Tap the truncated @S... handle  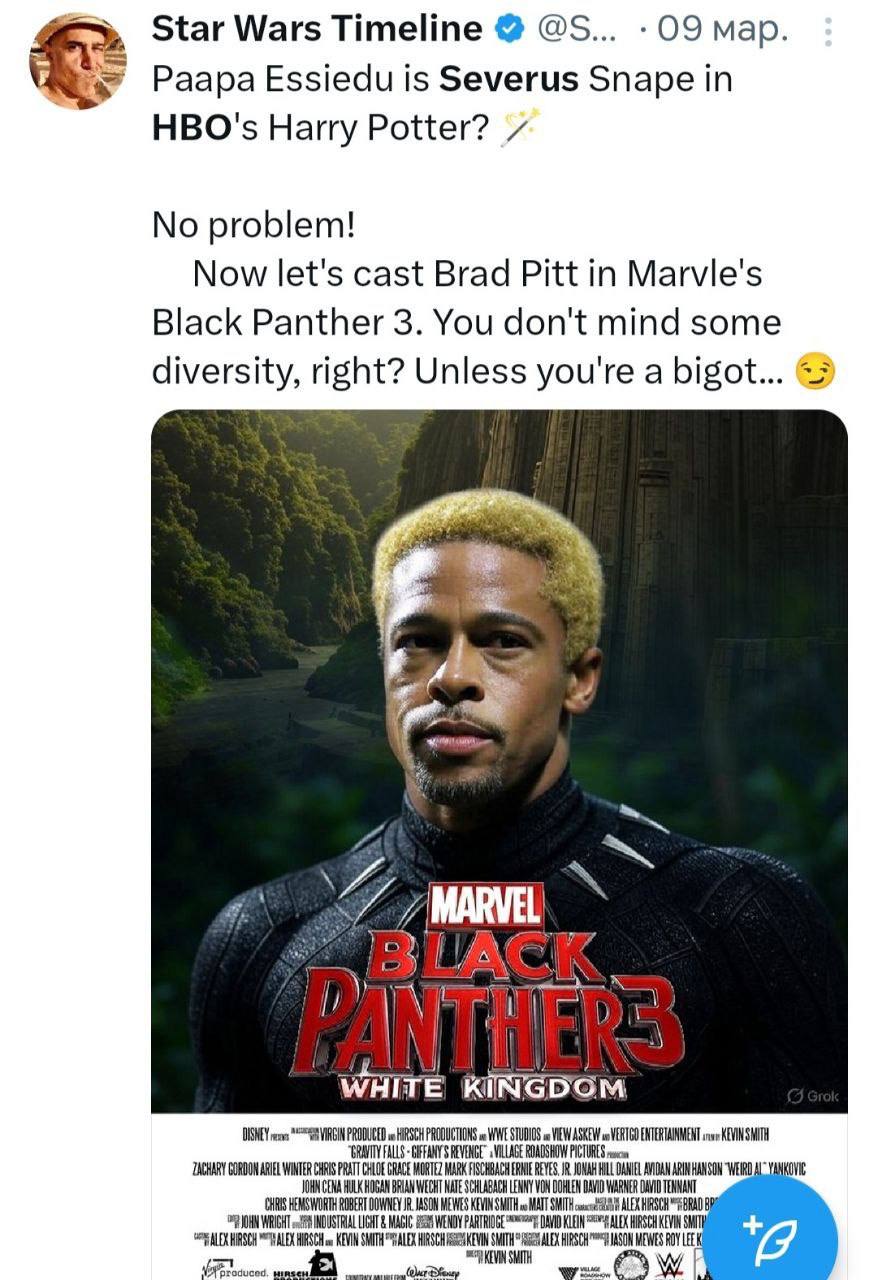(x=578, y=31)
